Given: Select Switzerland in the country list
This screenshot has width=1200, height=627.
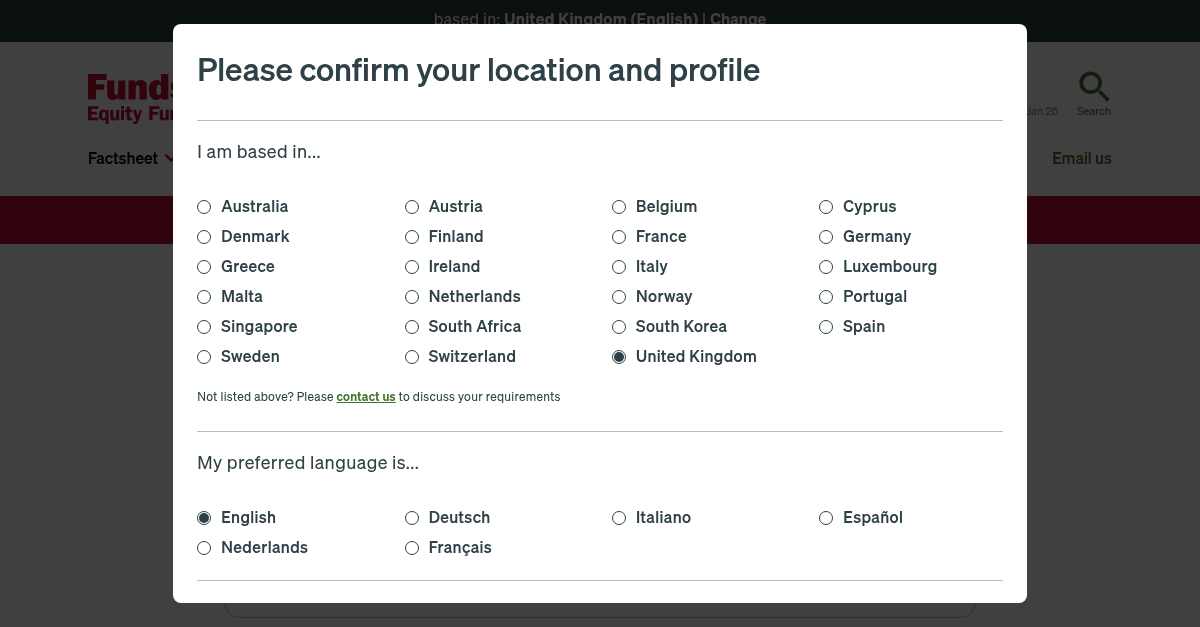Looking at the screenshot, I should point(412,357).
